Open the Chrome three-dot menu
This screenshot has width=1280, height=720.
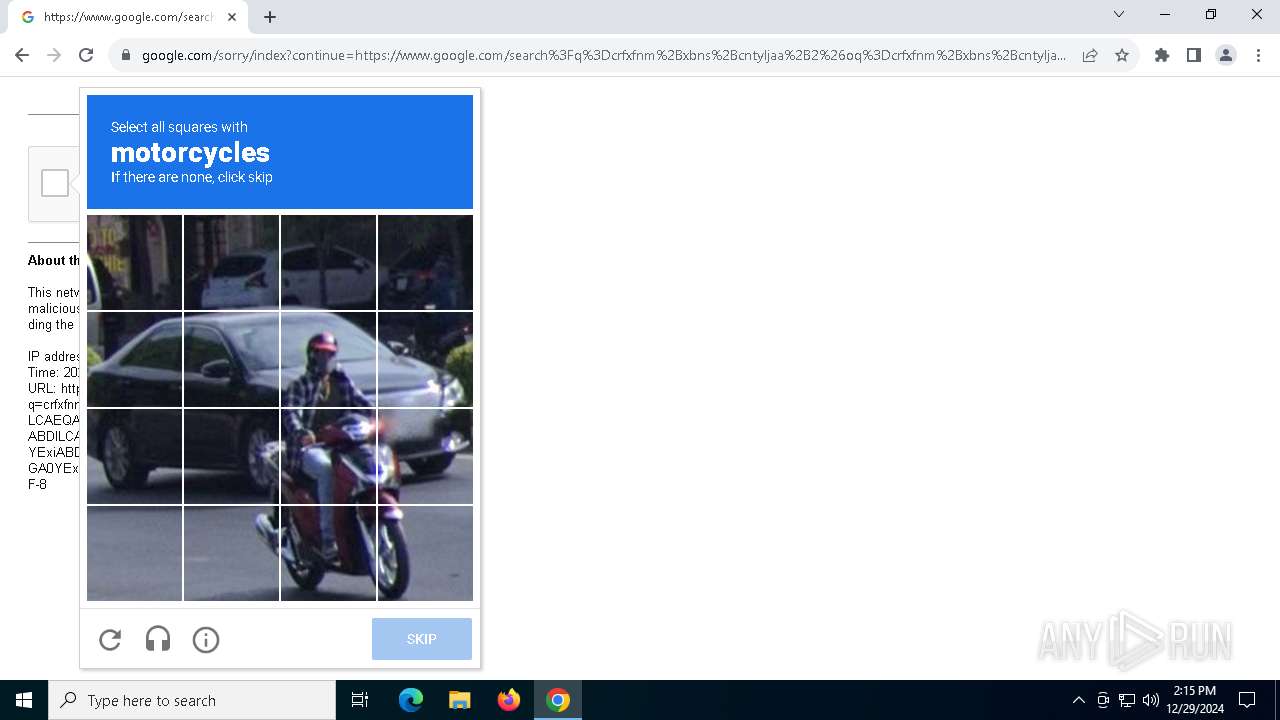(x=1258, y=55)
